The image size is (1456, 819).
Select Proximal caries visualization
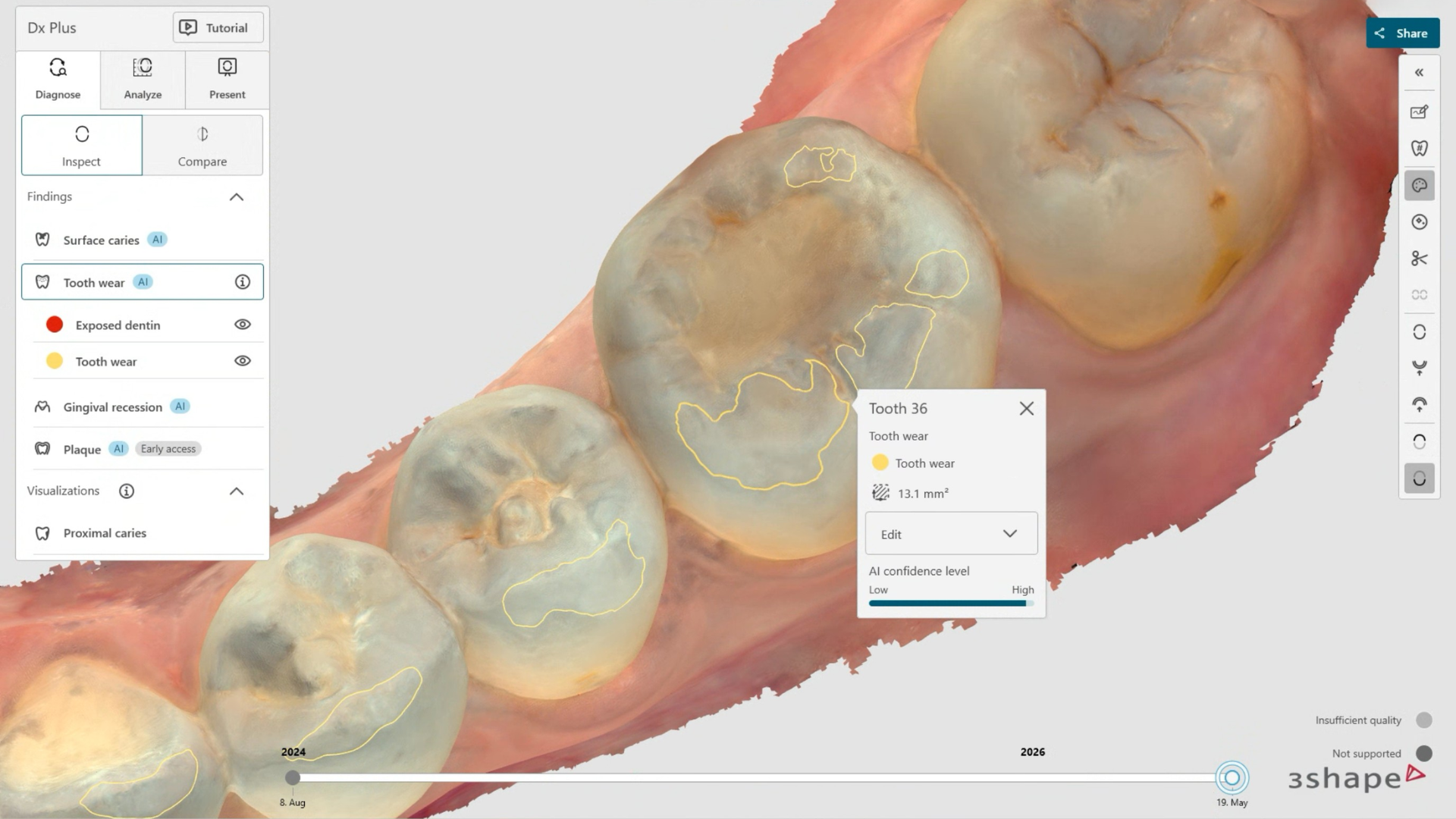143,533
